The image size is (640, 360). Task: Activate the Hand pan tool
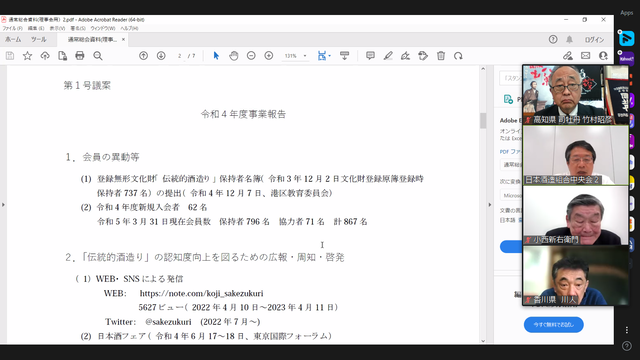(233, 56)
